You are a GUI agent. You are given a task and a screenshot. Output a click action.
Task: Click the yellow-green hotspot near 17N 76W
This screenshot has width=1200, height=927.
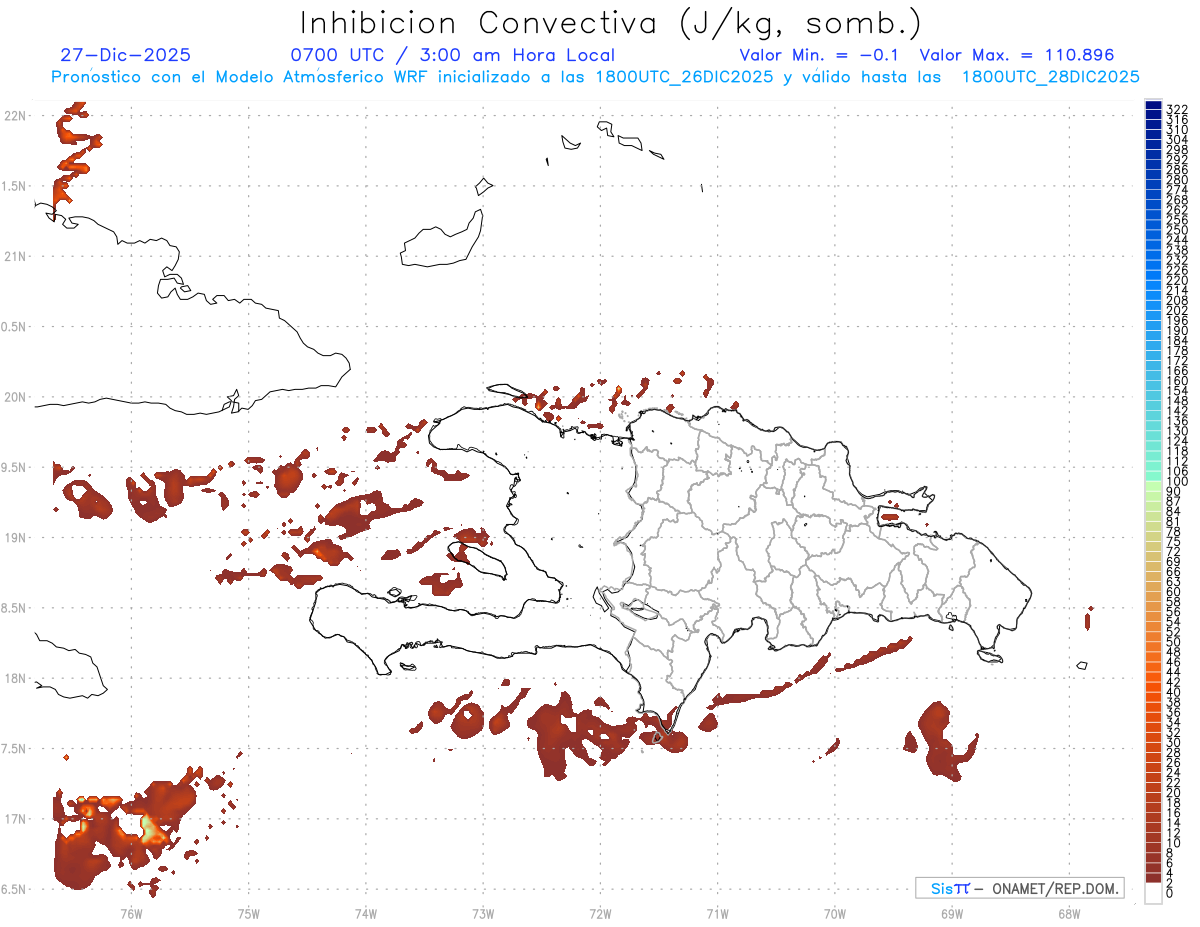149,828
